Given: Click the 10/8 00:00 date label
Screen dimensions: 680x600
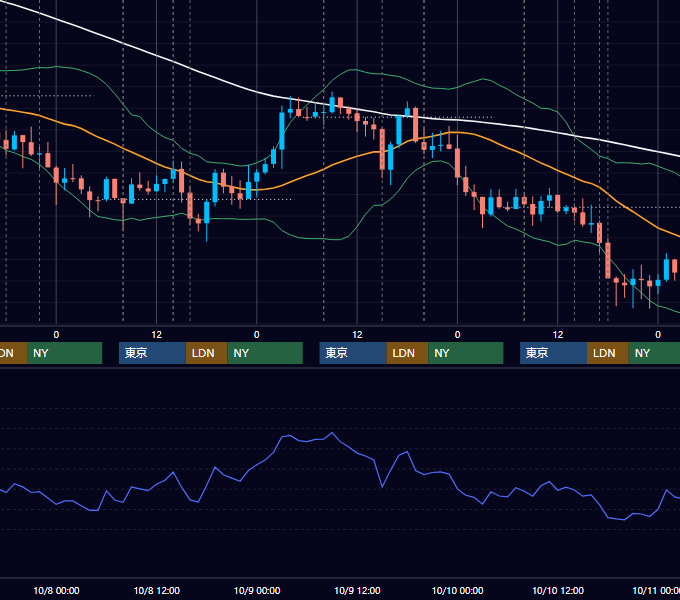Looking at the screenshot, I should [56, 590].
